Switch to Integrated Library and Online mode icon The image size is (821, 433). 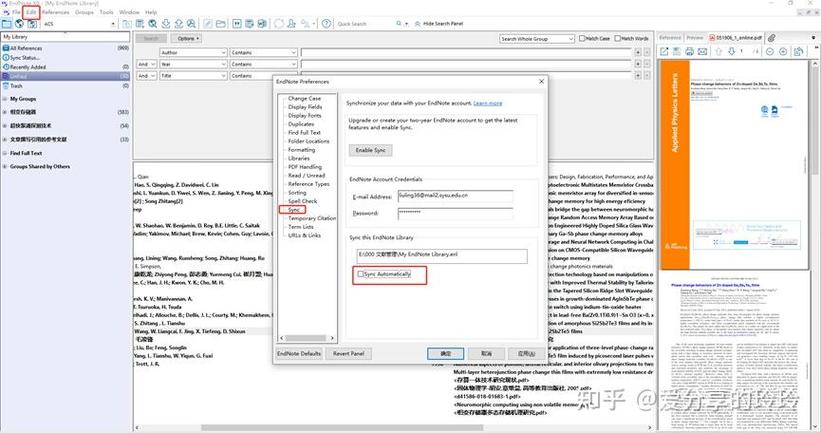pos(32,24)
